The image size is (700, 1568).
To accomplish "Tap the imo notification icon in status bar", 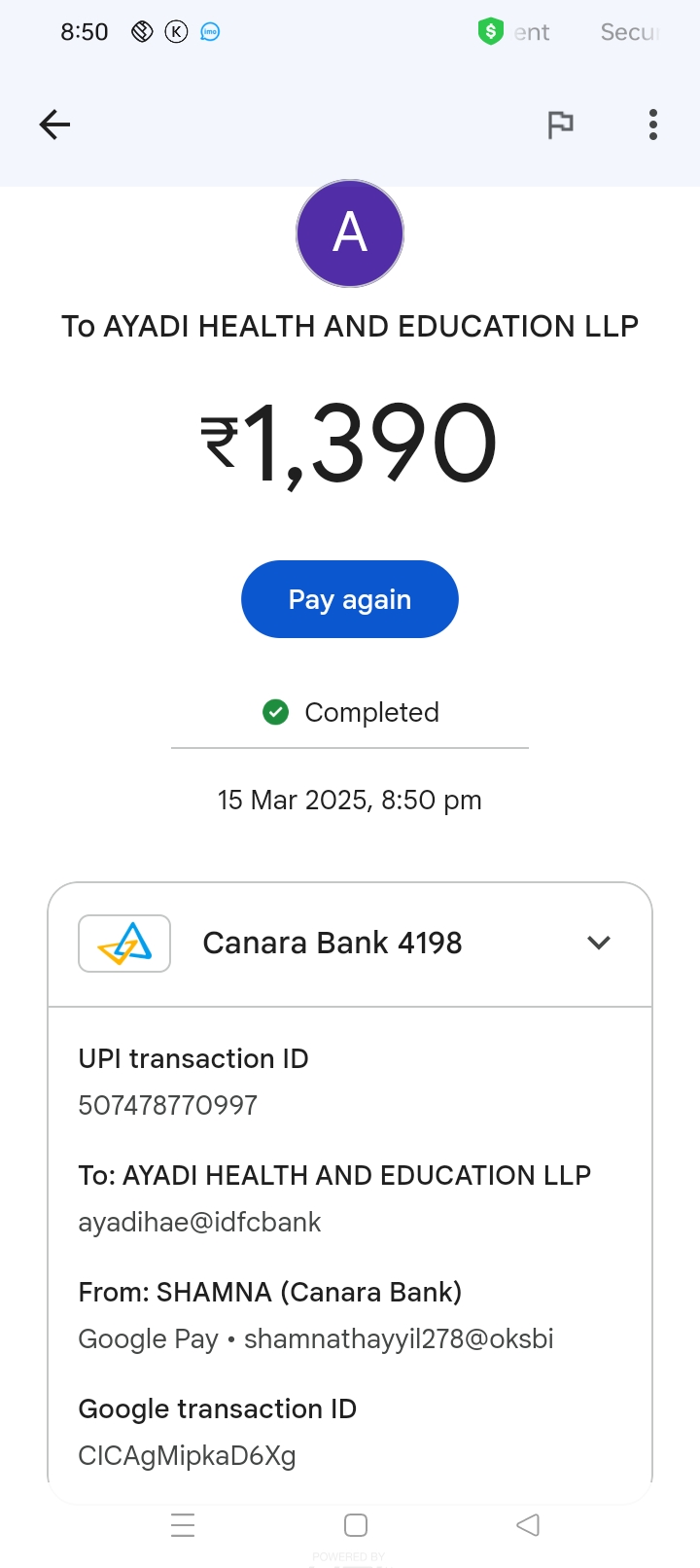I will click(210, 32).
